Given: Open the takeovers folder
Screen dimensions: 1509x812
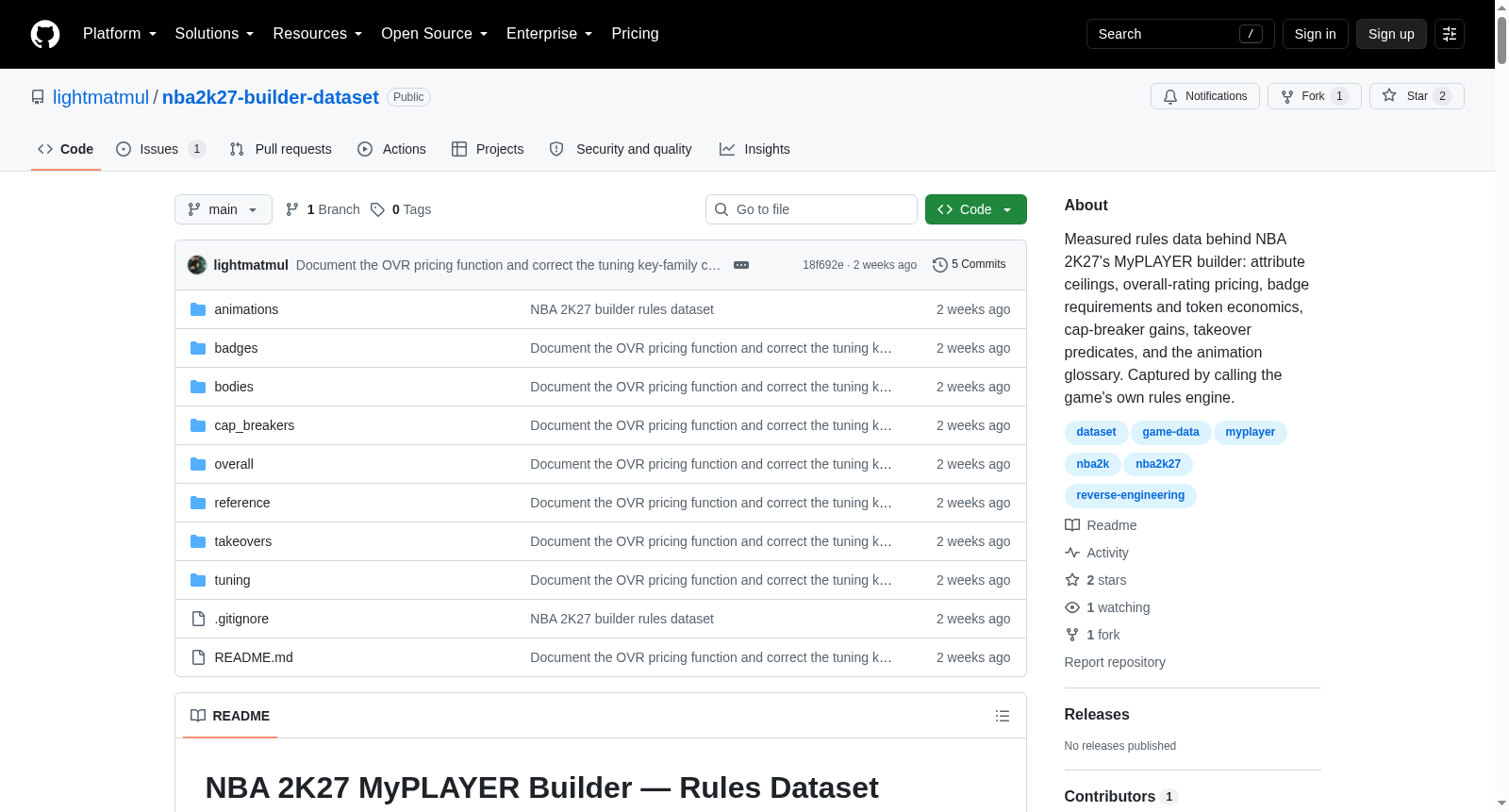Looking at the screenshot, I should [x=243, y=541].
